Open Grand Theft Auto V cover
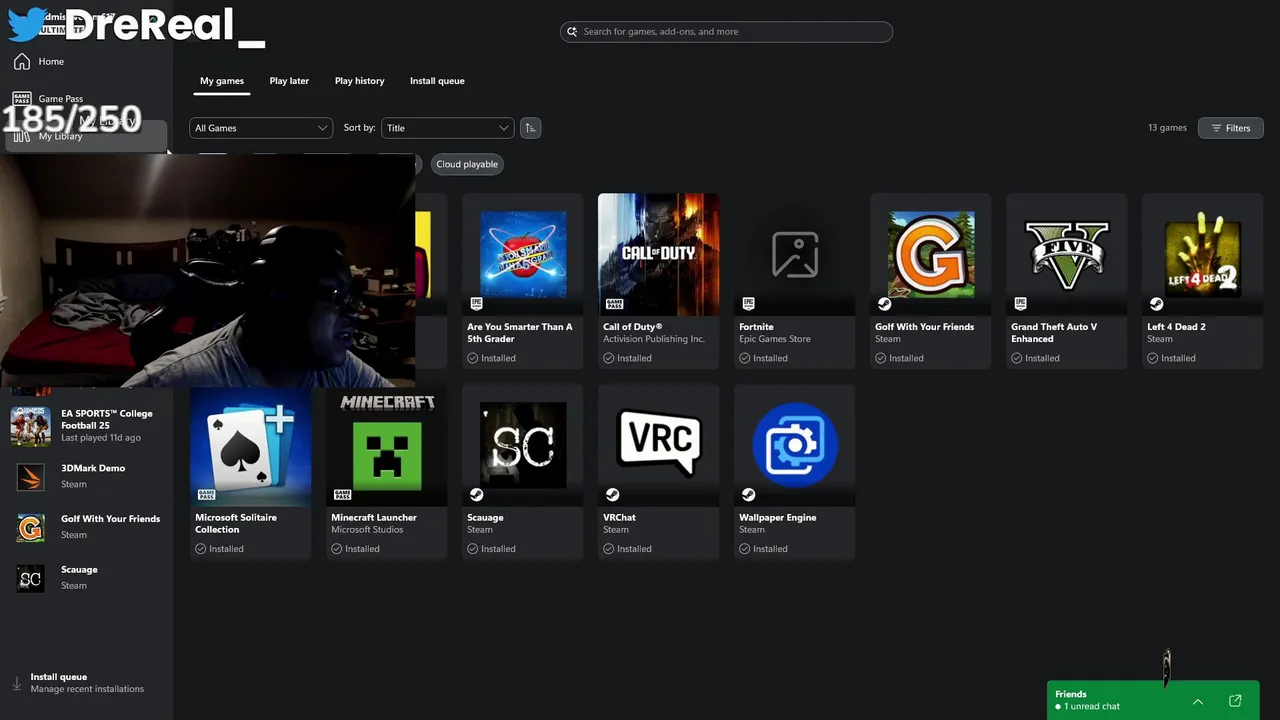1280x720 pixels. pyautogui.click(x=1067, y=254)
